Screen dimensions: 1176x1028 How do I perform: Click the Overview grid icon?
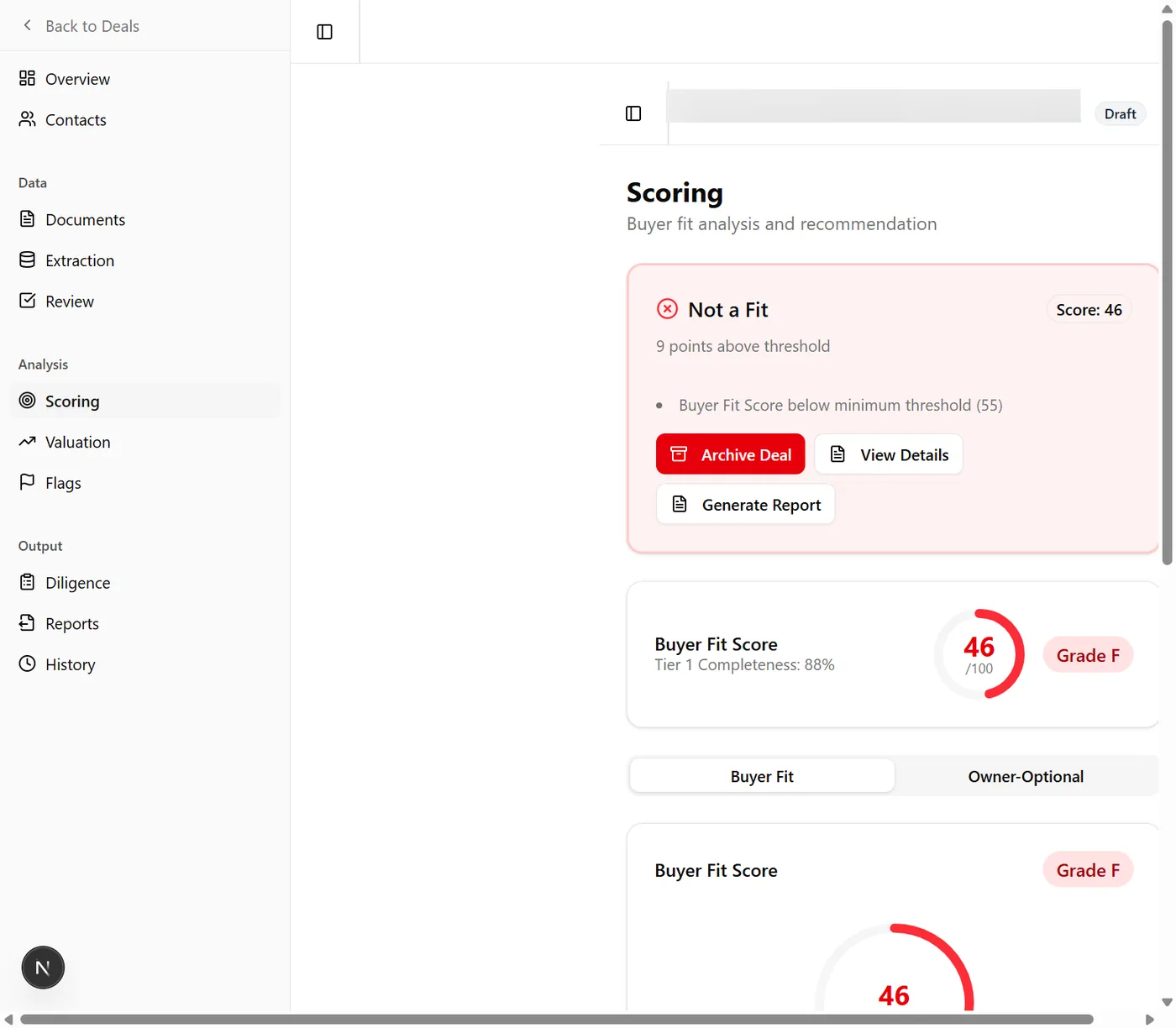click(27, 78)
